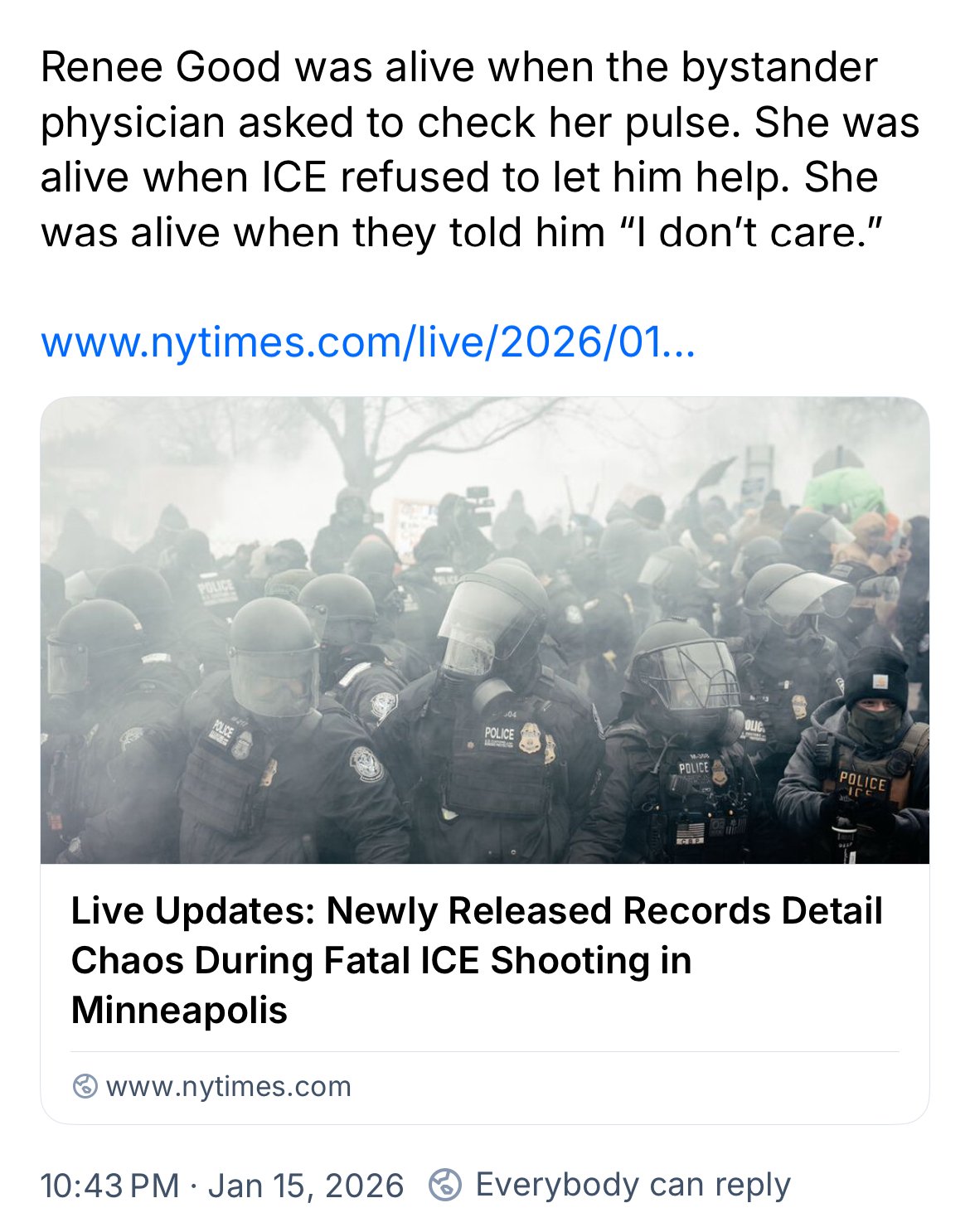Click the 10:43 PM time stamp
Screen dimensions: 970x1232
click(109, 1186)
